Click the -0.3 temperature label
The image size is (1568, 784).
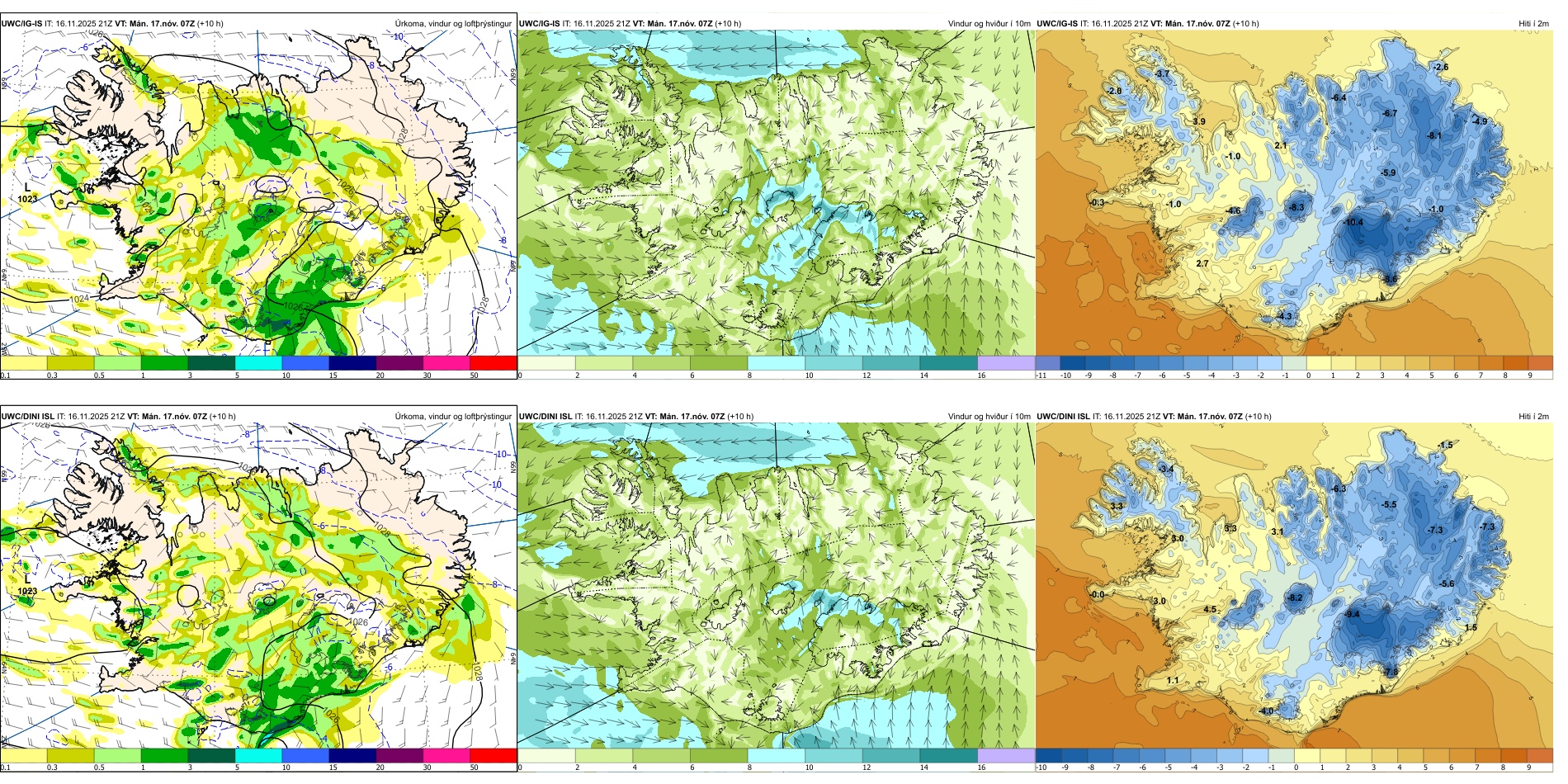[1097, 202]
